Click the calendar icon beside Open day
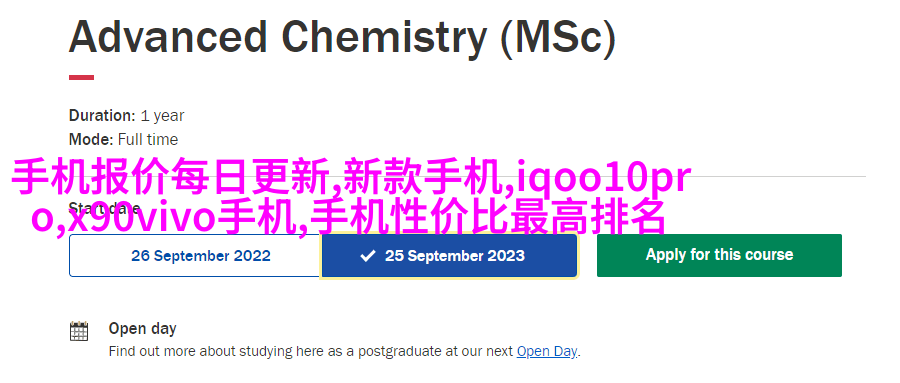This screenshot has width=900, height=383. coord(79,331)
